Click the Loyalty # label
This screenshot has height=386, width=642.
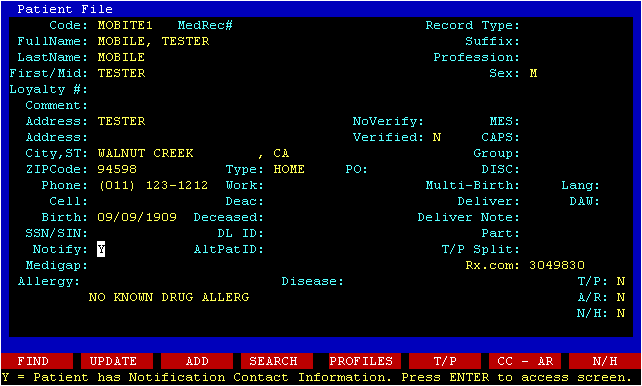(x=49, y=89)
